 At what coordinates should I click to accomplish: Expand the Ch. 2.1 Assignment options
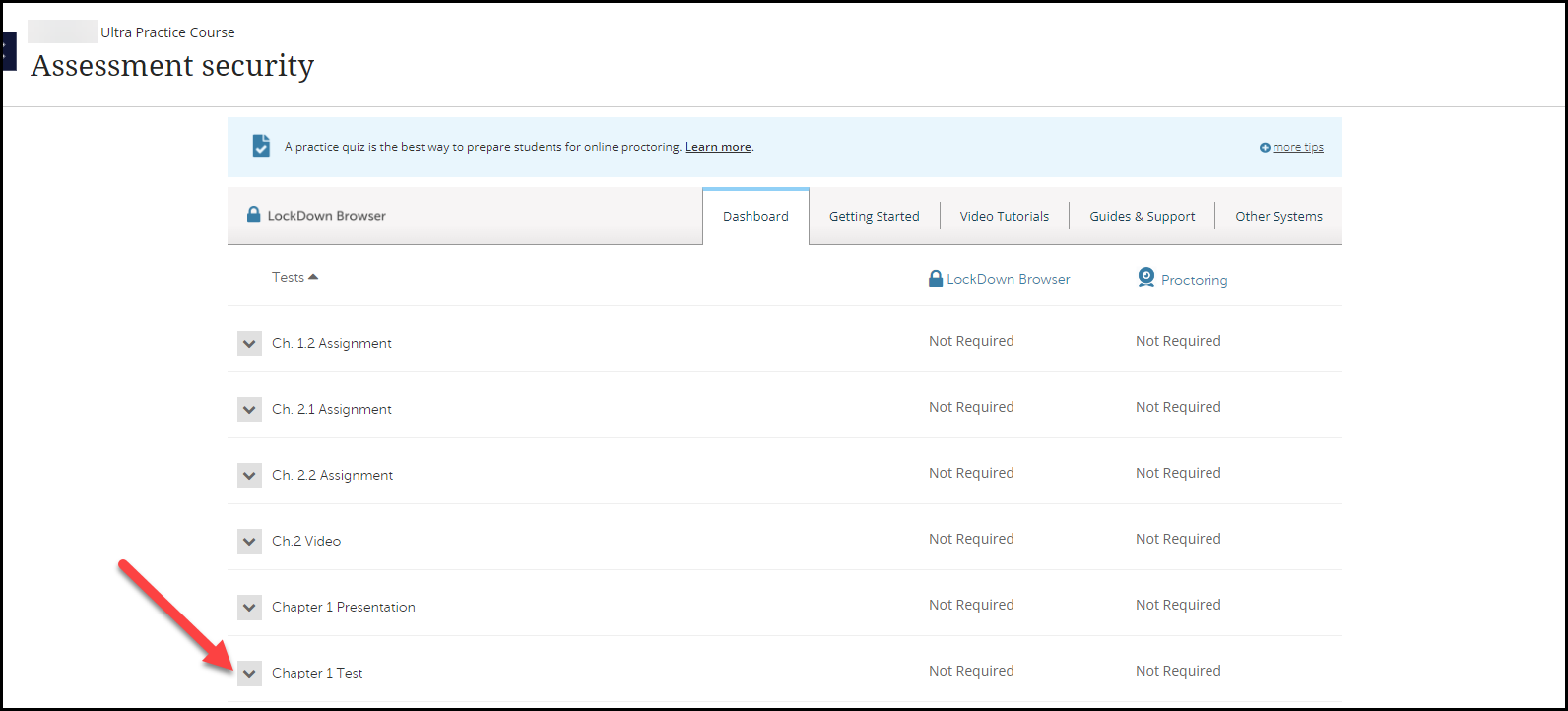249,410
